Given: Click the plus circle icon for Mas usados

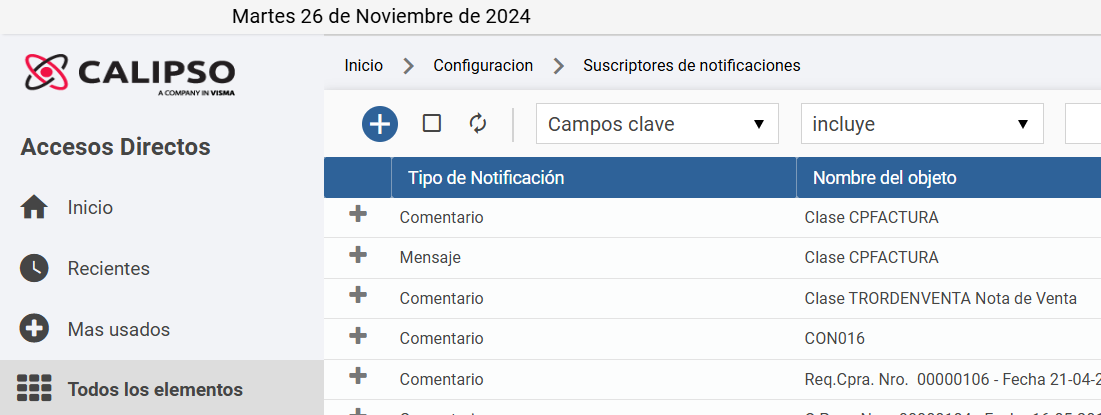Looking at the screenshot, I should [34, 329].
